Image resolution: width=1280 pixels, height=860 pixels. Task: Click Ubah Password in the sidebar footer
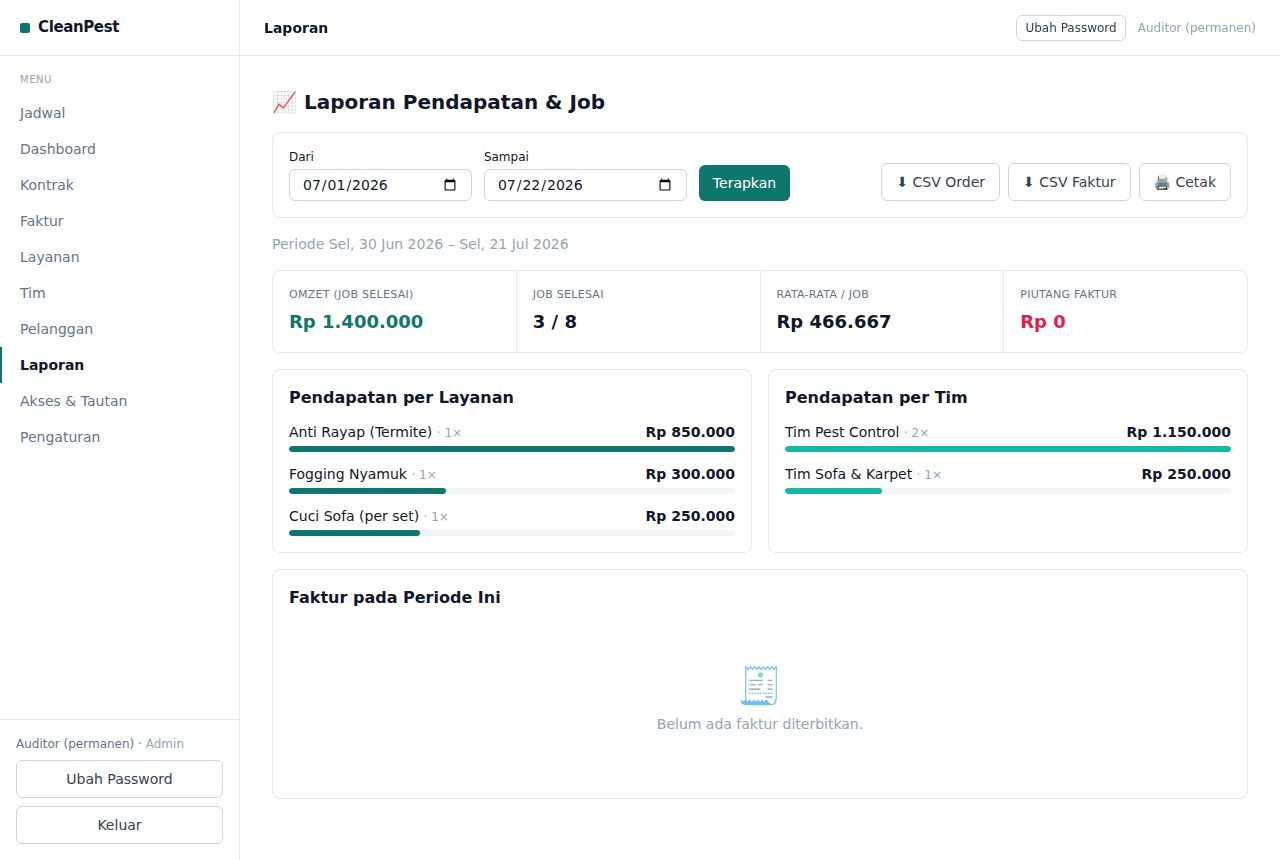(x=119, y=779)
